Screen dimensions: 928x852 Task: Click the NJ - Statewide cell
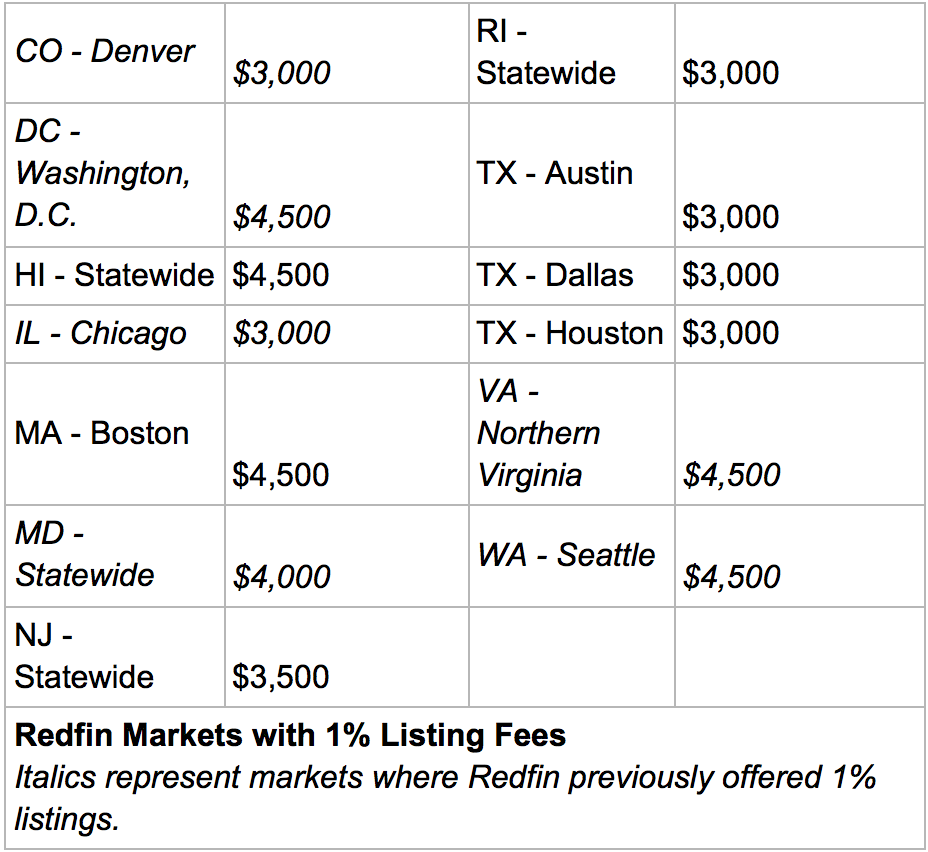85,655
